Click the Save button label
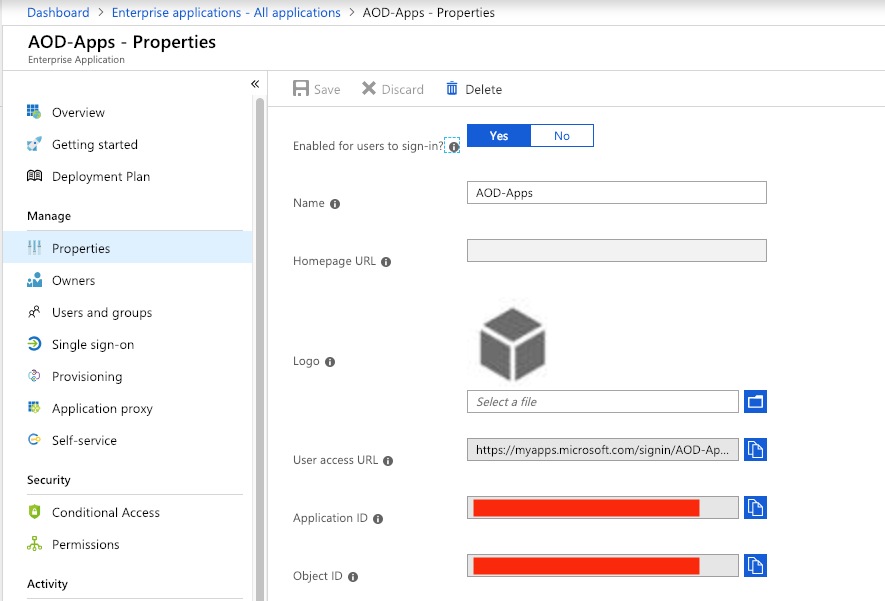 (x=327, y=90)
